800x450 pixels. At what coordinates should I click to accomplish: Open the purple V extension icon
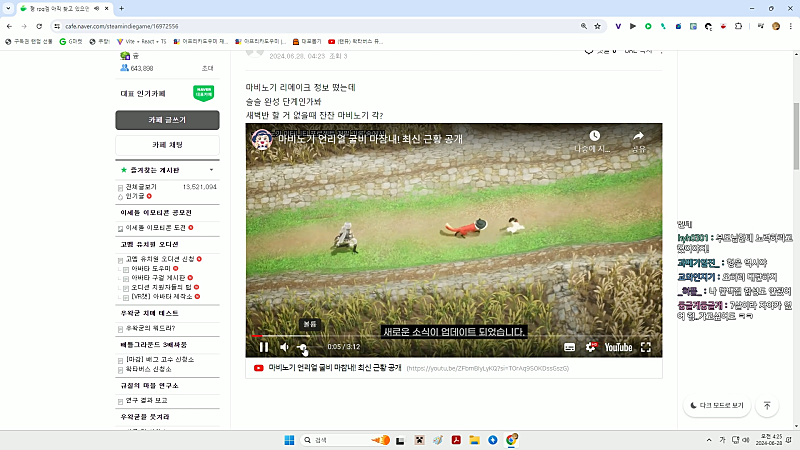(x=618, y=26)
